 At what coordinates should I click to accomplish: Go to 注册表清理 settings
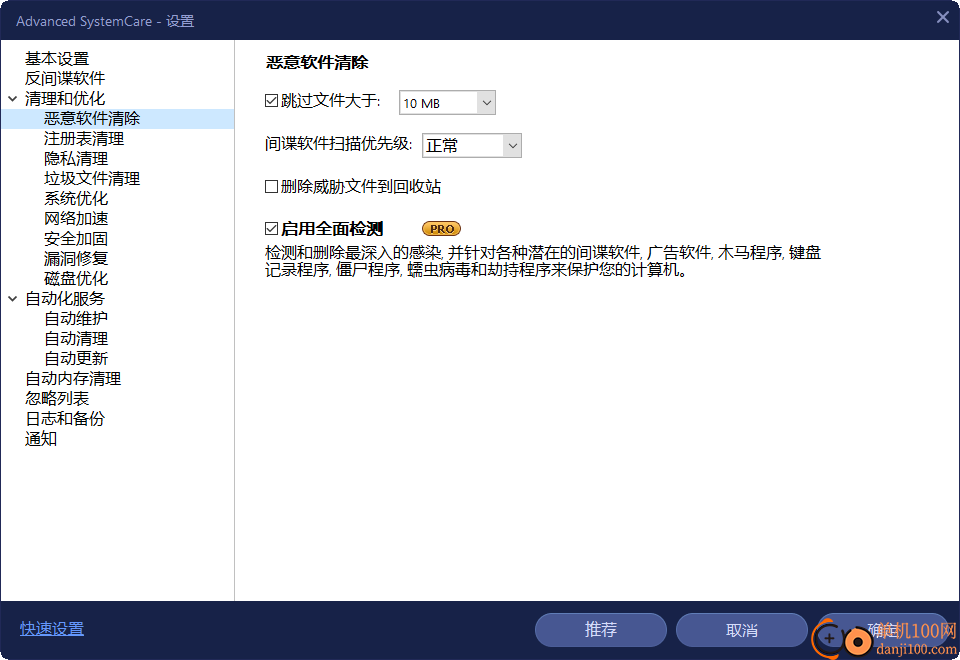pos(84,138)
